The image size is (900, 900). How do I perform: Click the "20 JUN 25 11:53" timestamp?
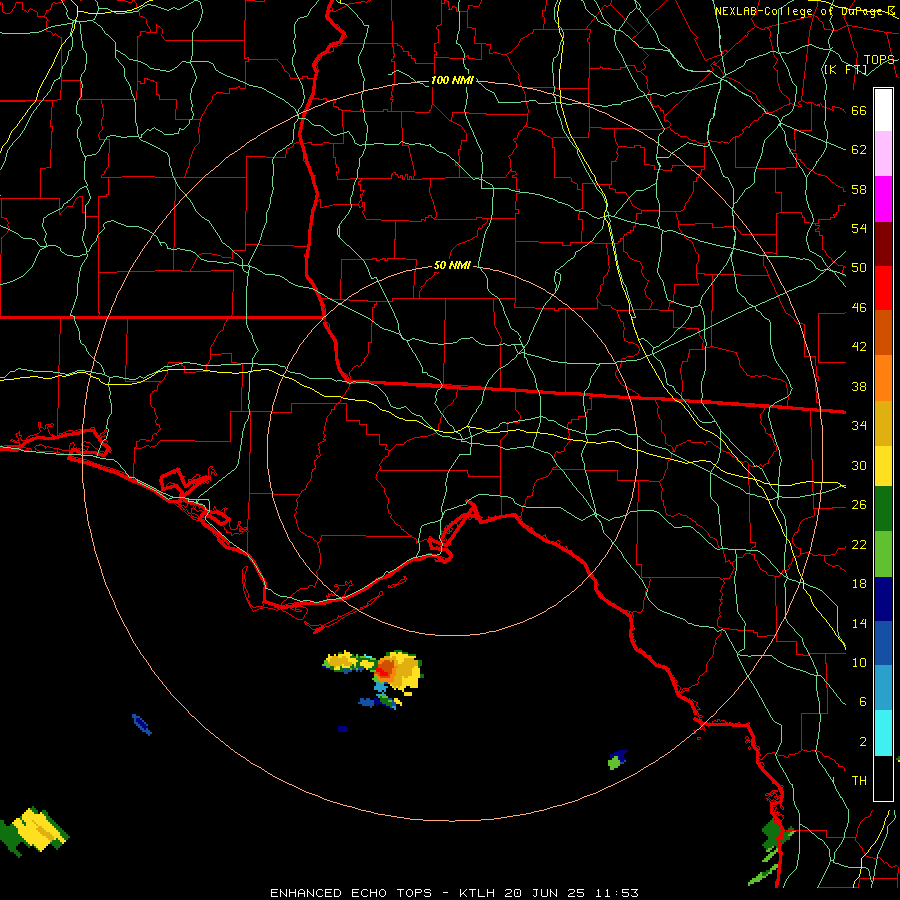pos(572,893)
